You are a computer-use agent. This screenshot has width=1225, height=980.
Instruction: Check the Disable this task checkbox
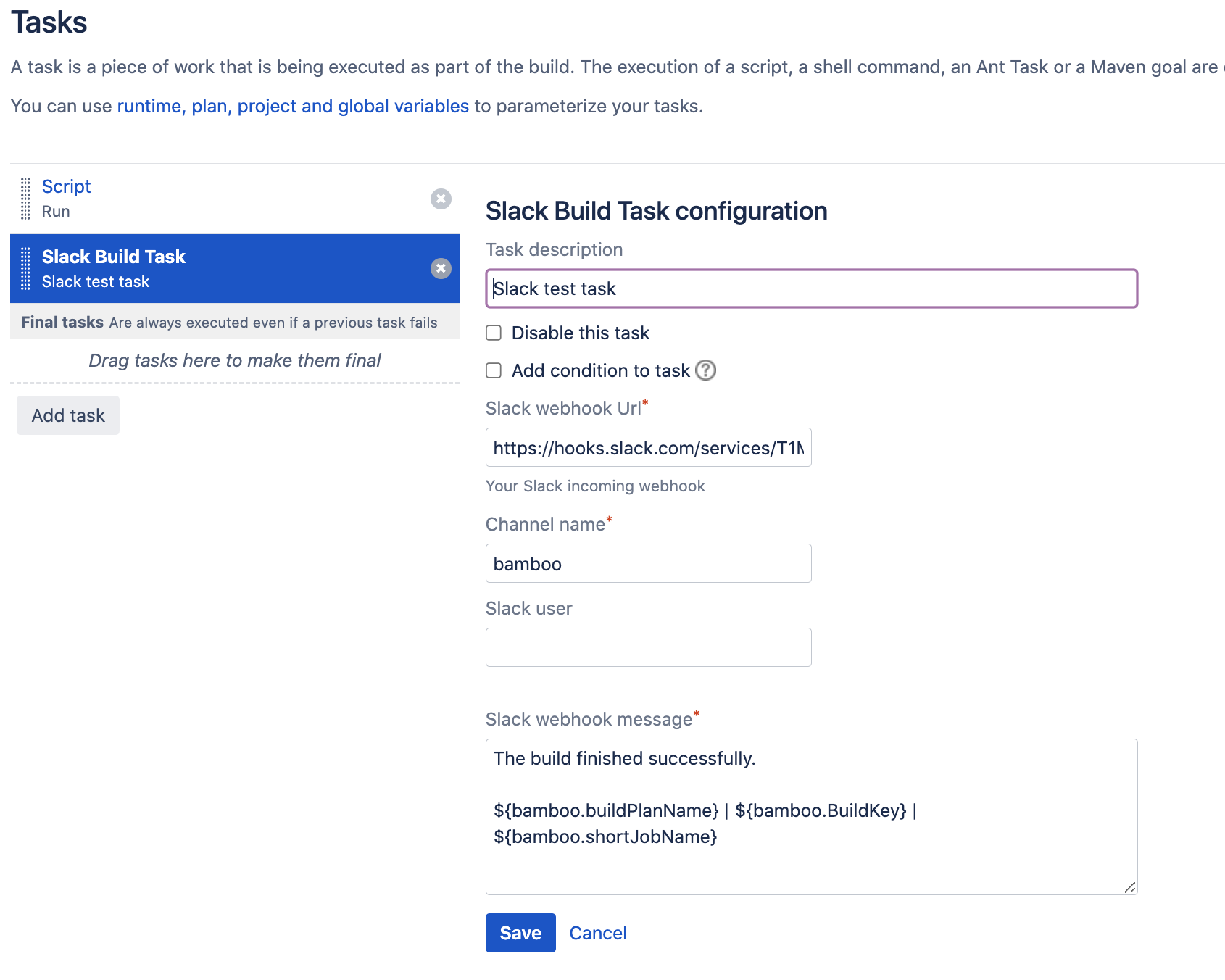click(494, 333)
